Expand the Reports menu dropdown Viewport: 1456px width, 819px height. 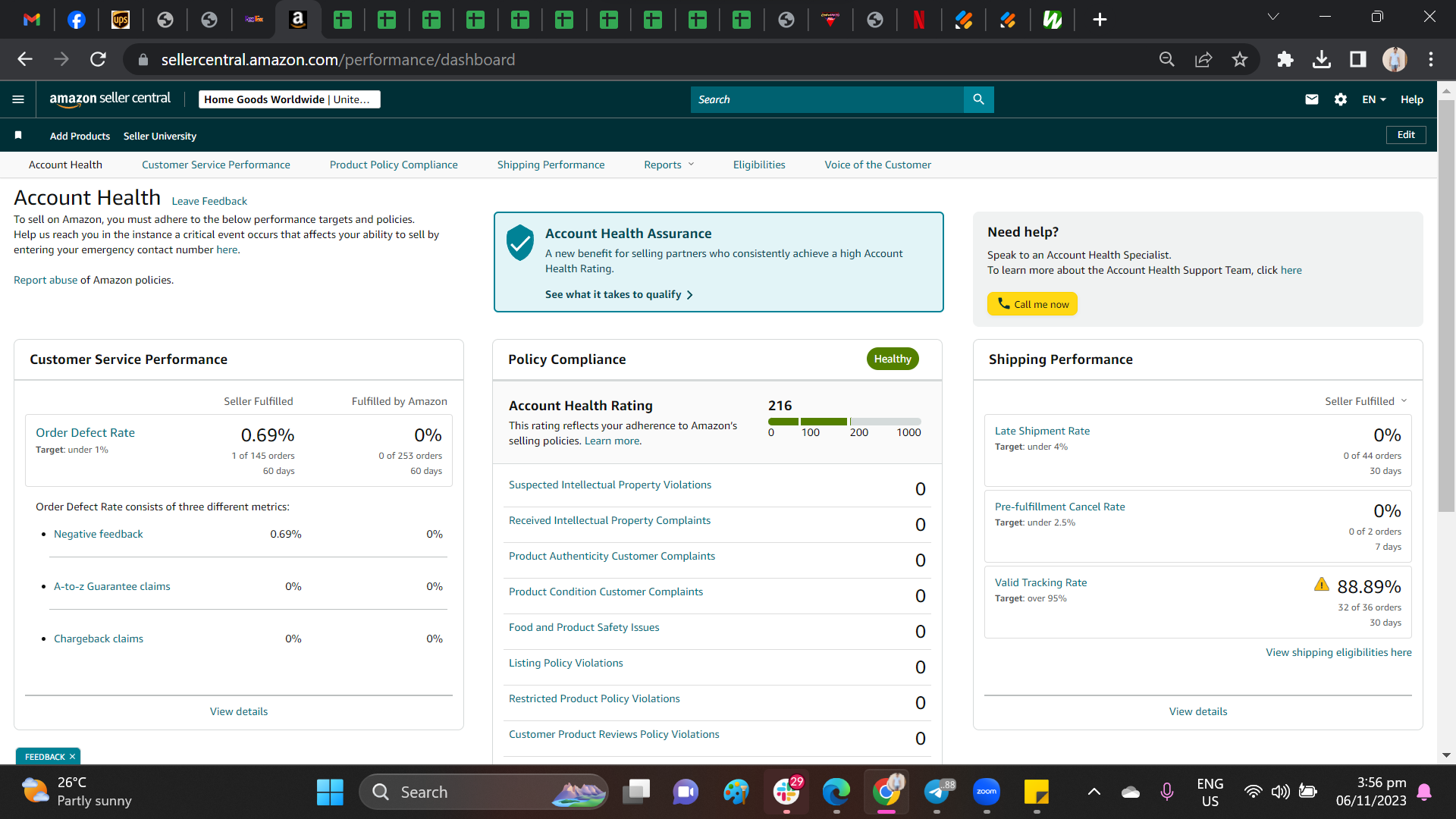(669, 165)
